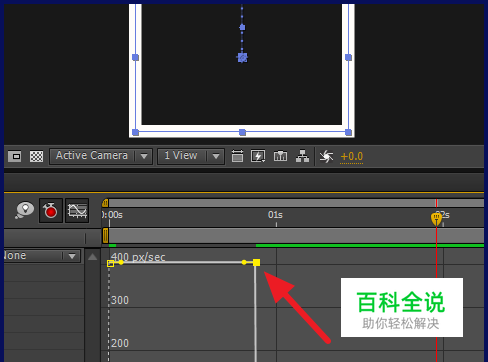Toggle Pixel Aspect Ratio Correction icon
The image size is (488, 362).
[237, 156]
